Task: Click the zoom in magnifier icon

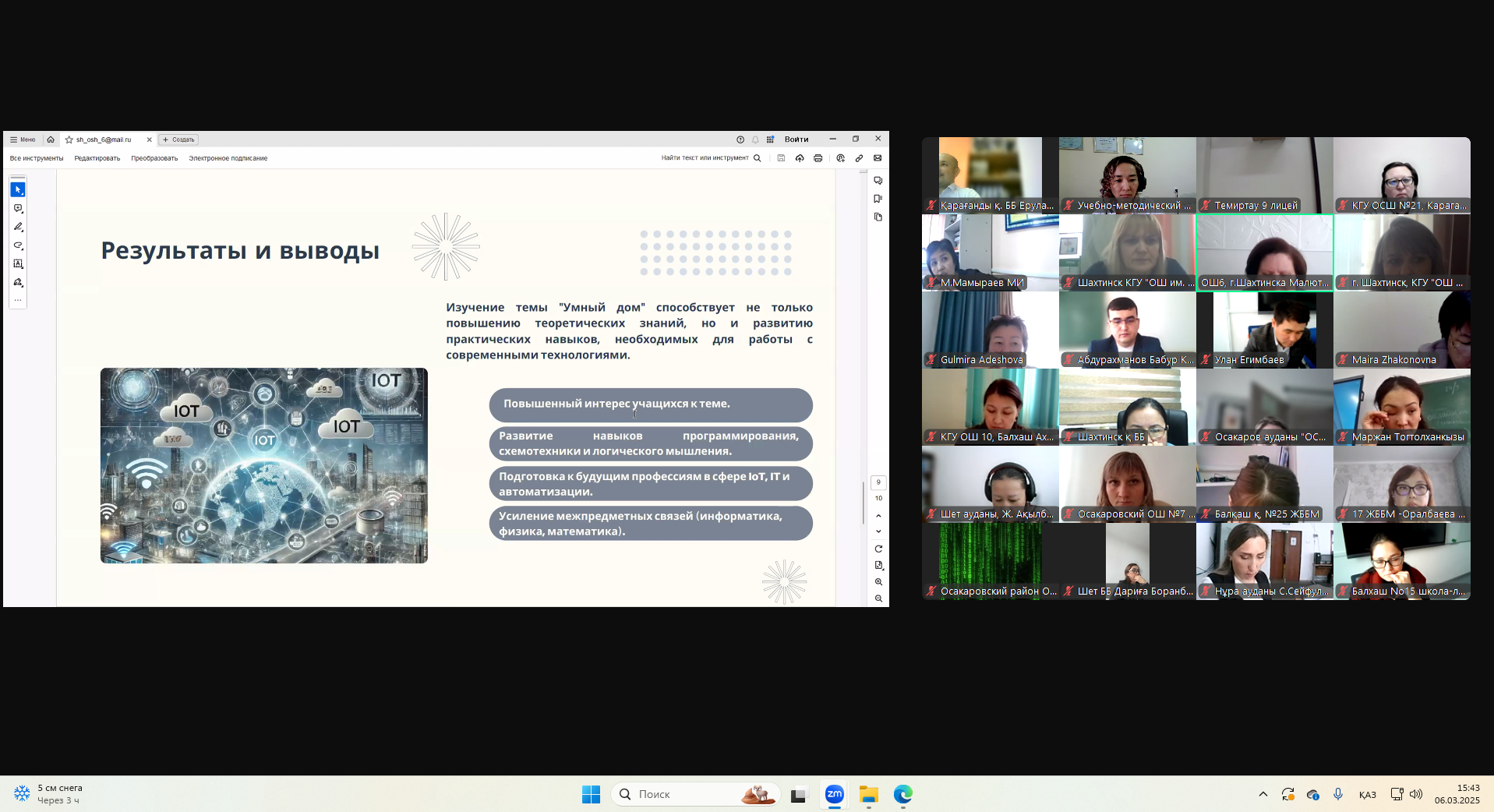Action: click(x=878, y=582)
